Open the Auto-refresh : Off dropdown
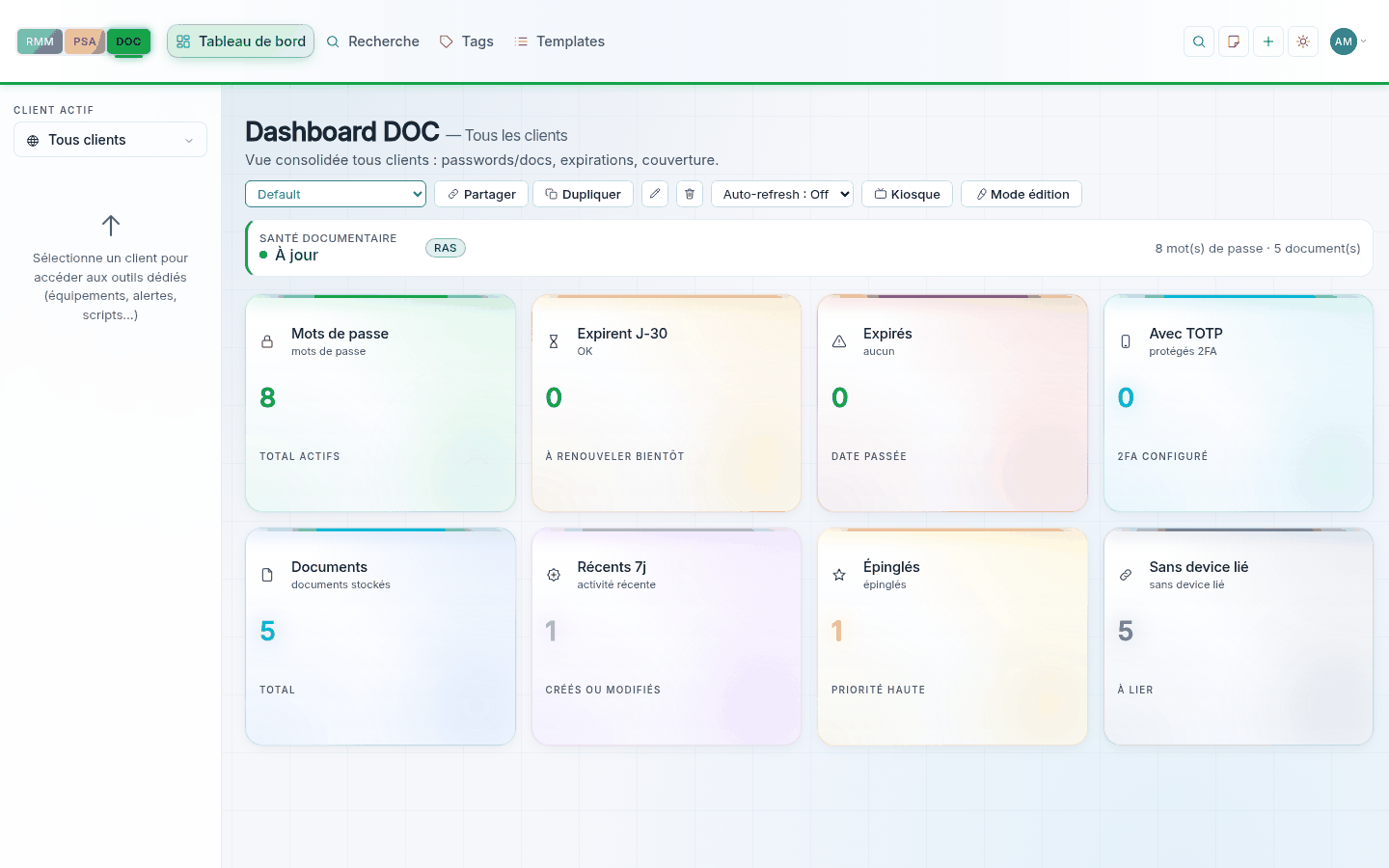The image size is (1389, 868). click(x=782, y=194)
